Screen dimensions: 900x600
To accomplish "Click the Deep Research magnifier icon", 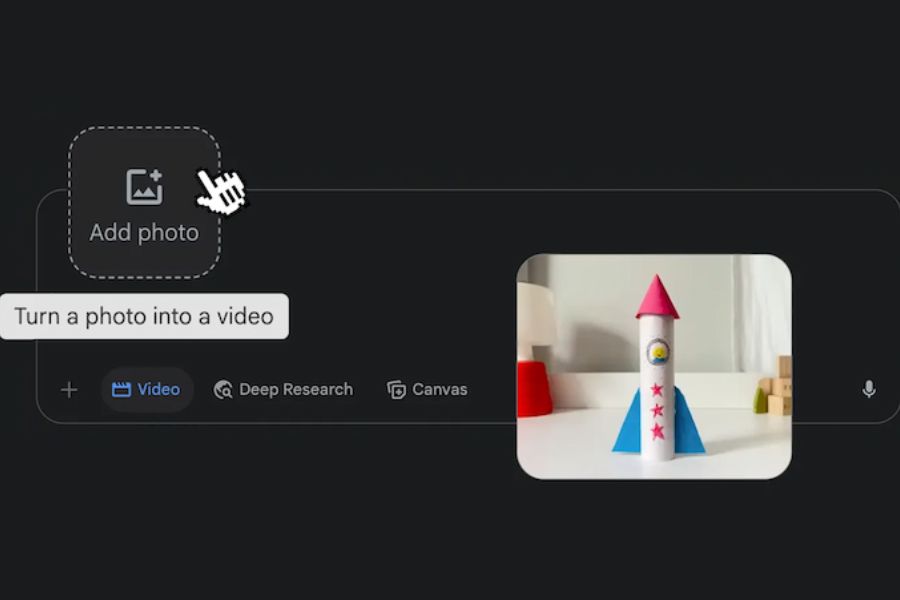I will click(223, 390).
